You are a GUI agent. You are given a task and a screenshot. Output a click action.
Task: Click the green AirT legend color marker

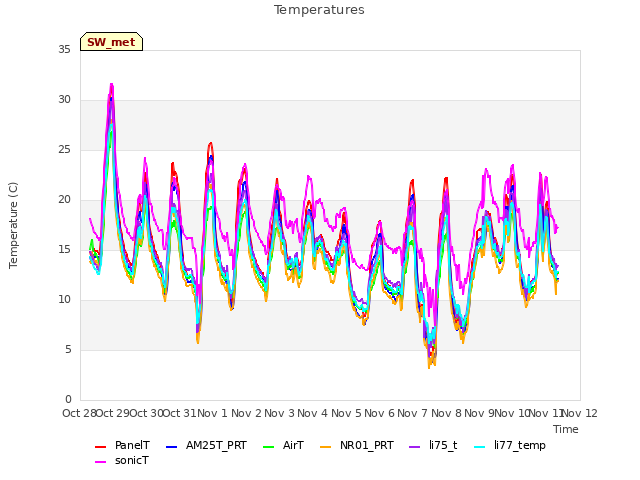269,447
